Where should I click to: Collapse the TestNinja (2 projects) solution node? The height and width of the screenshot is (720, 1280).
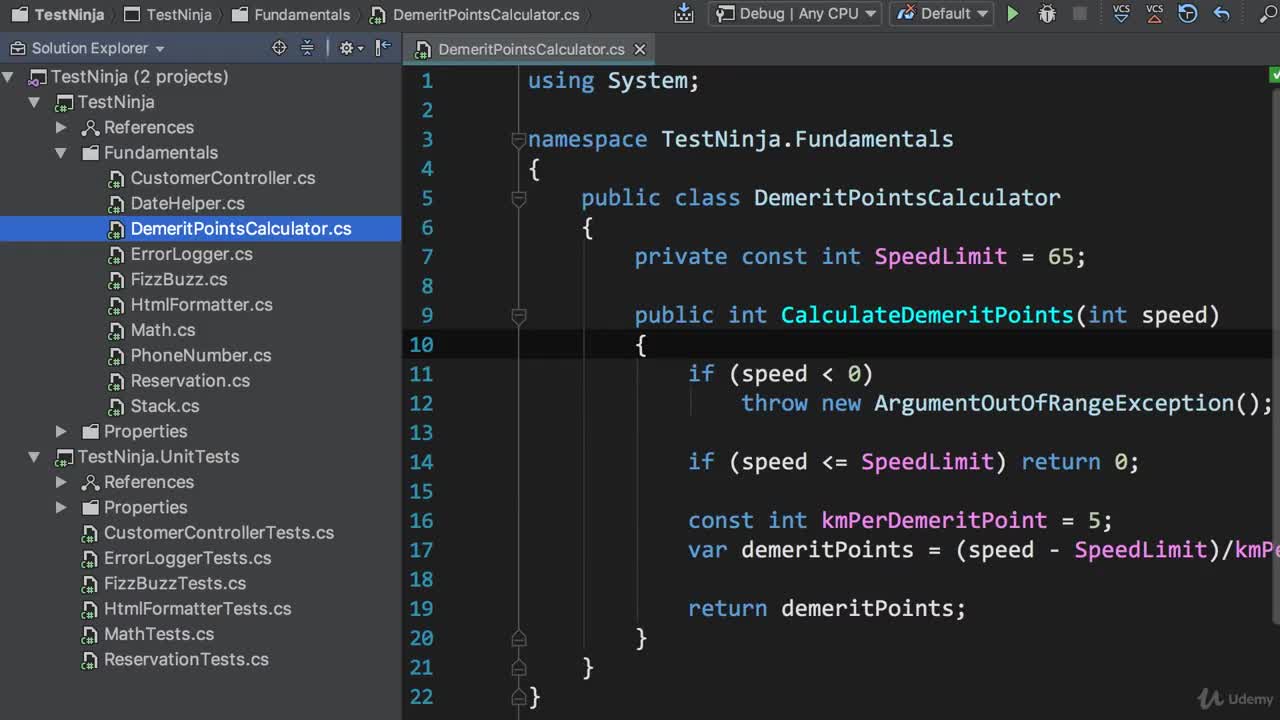(8, 77)
